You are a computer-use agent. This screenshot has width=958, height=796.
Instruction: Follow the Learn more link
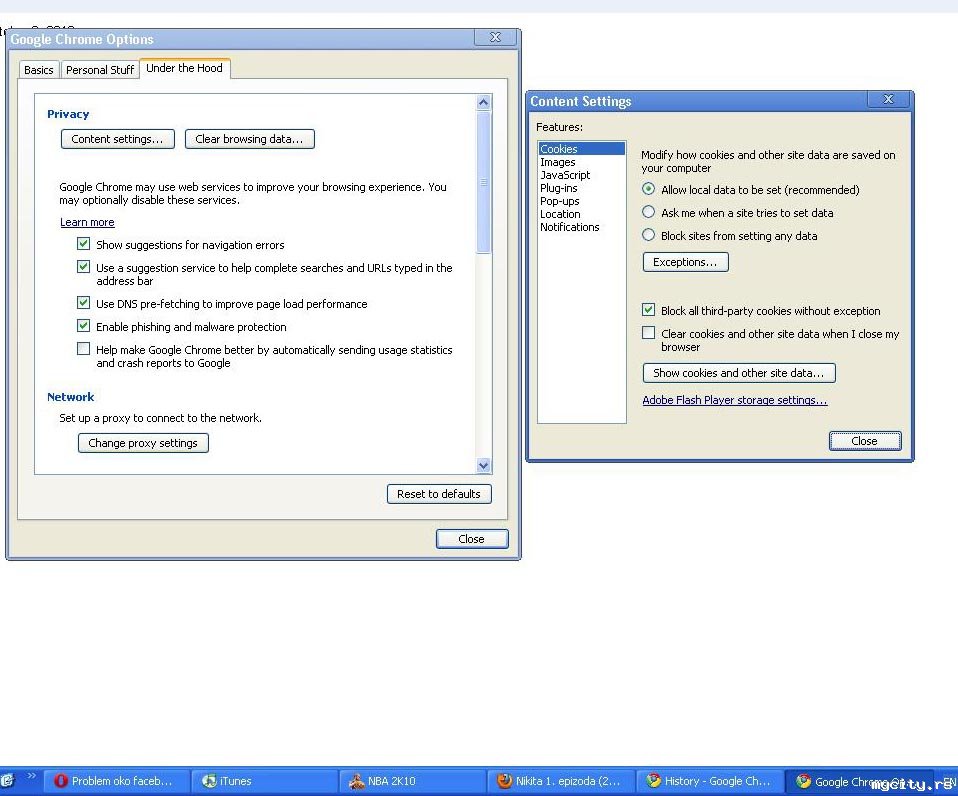[87, 222]
